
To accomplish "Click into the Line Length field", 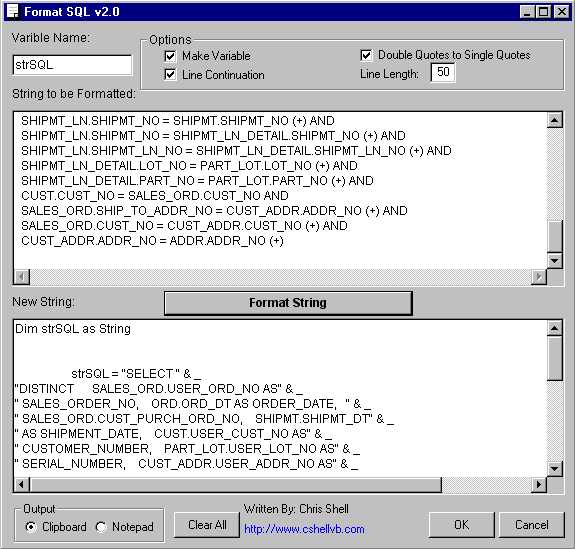I will click(443, 72).
